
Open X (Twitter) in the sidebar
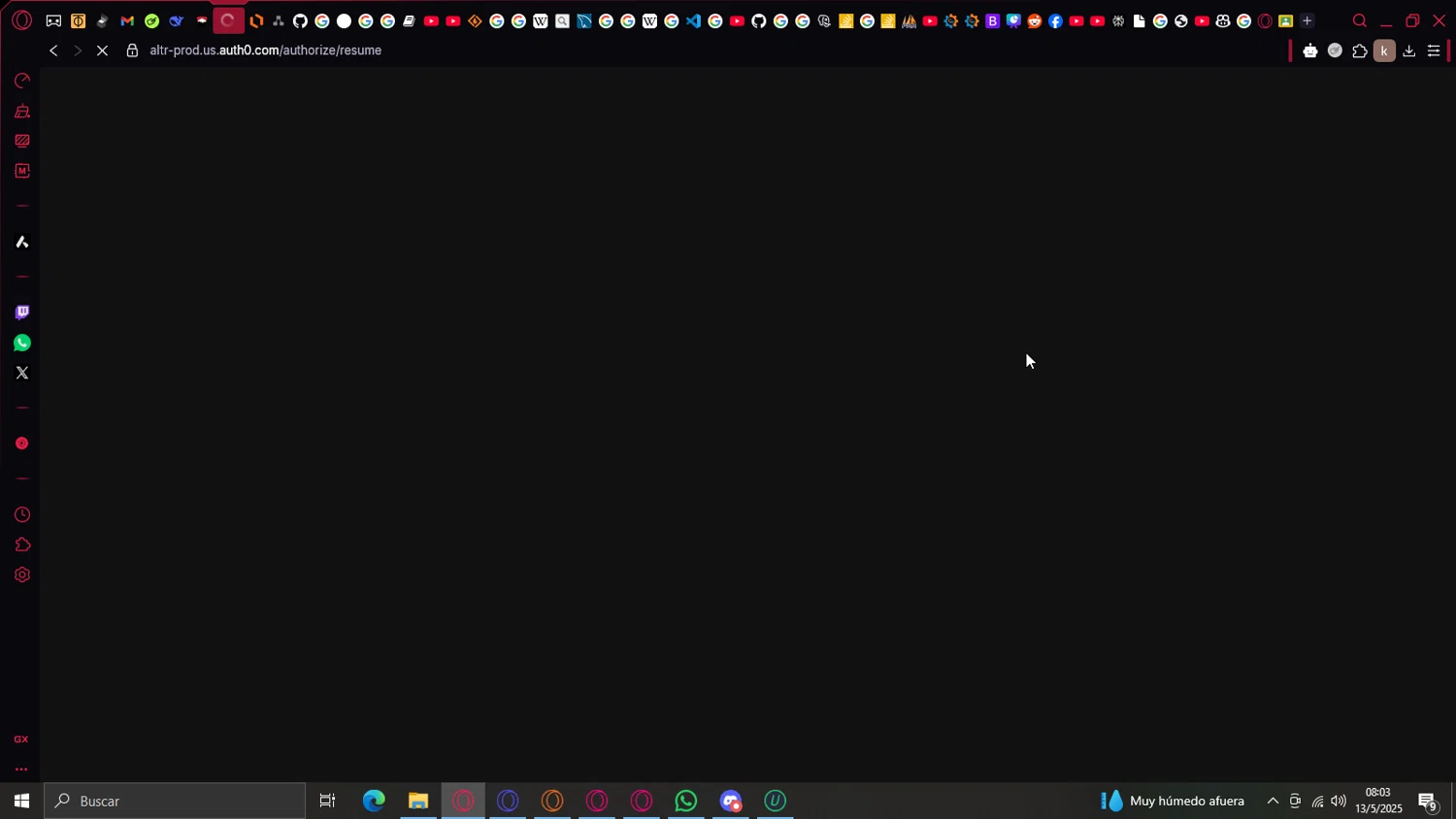point(22,373)
